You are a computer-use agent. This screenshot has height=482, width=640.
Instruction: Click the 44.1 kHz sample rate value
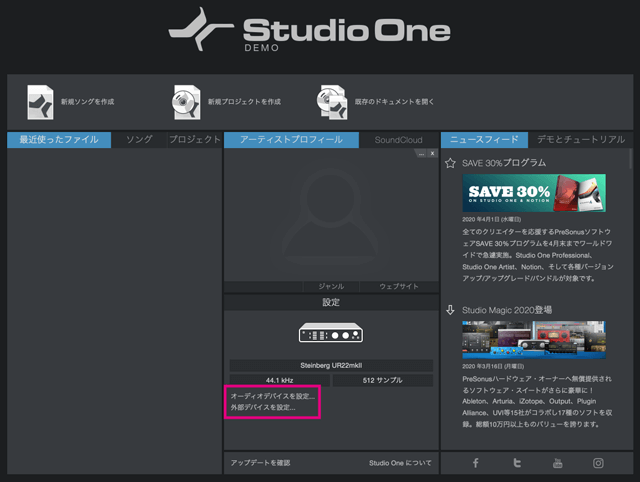tap(280, 380)
